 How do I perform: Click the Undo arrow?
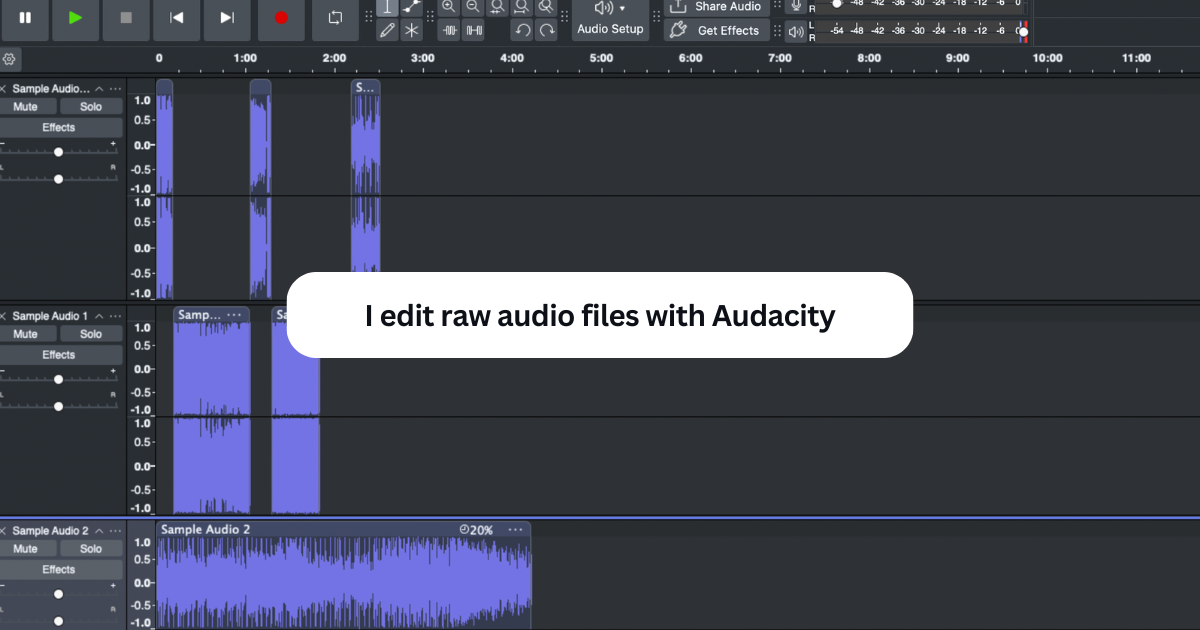(x=522, y=30)
